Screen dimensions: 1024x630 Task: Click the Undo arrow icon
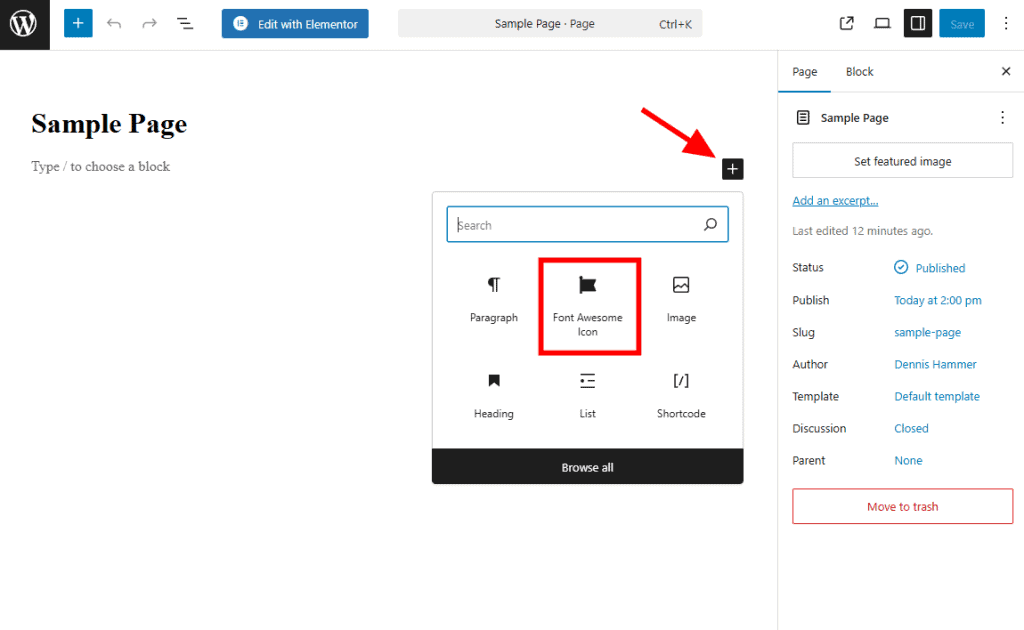coord(114,24)
